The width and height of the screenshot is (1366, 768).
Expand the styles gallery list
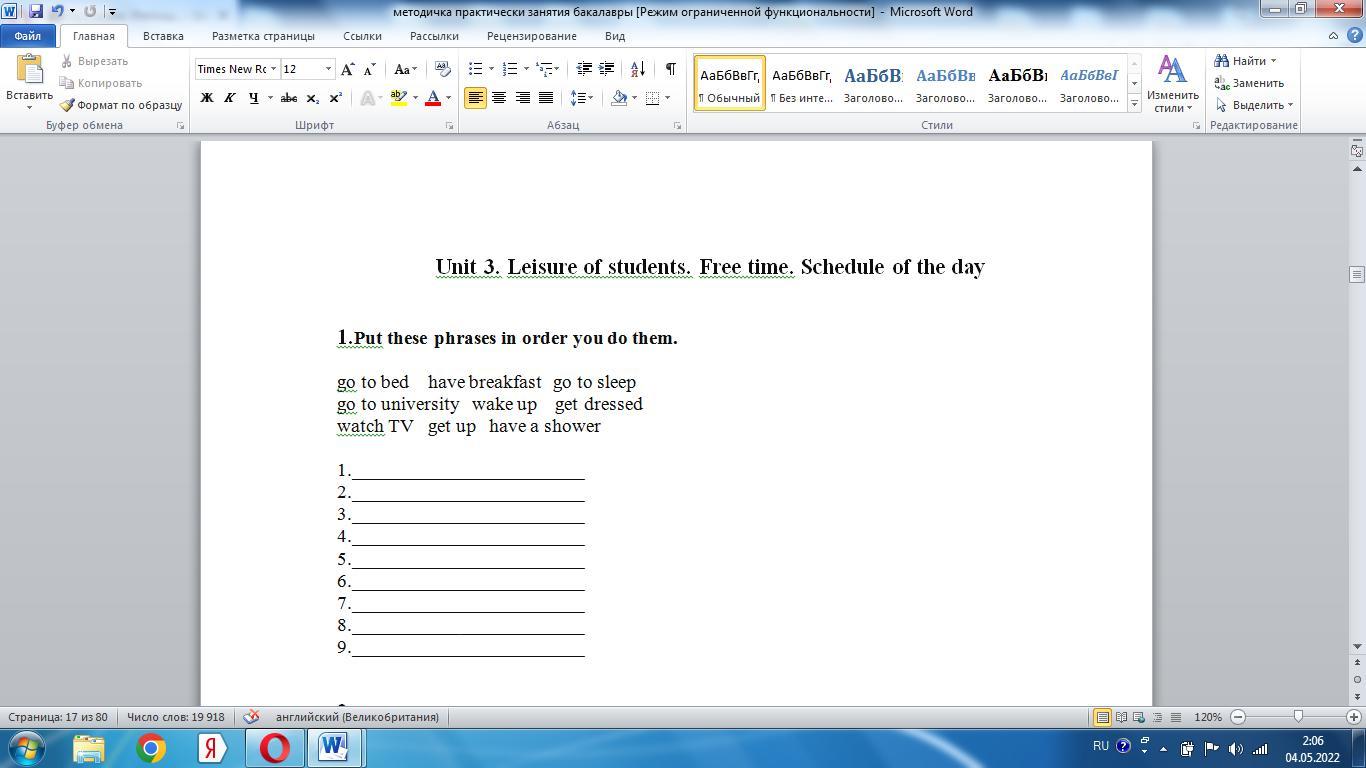tap(1134, 103)
